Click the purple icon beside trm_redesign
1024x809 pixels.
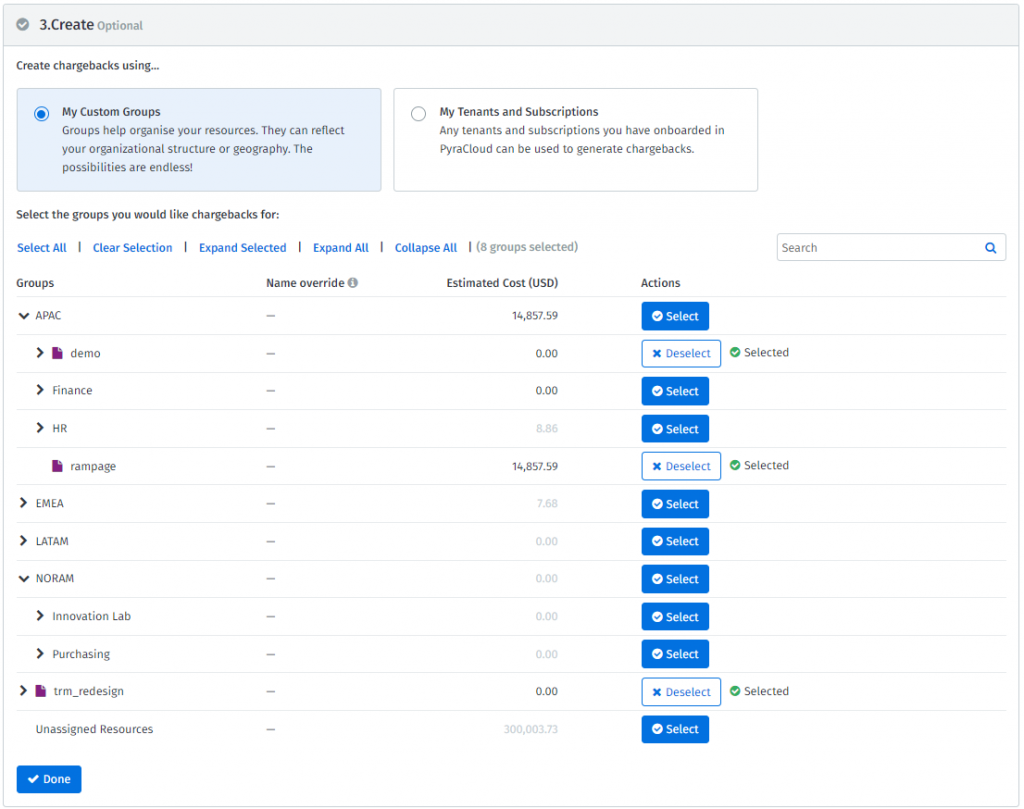pos(40,691)
